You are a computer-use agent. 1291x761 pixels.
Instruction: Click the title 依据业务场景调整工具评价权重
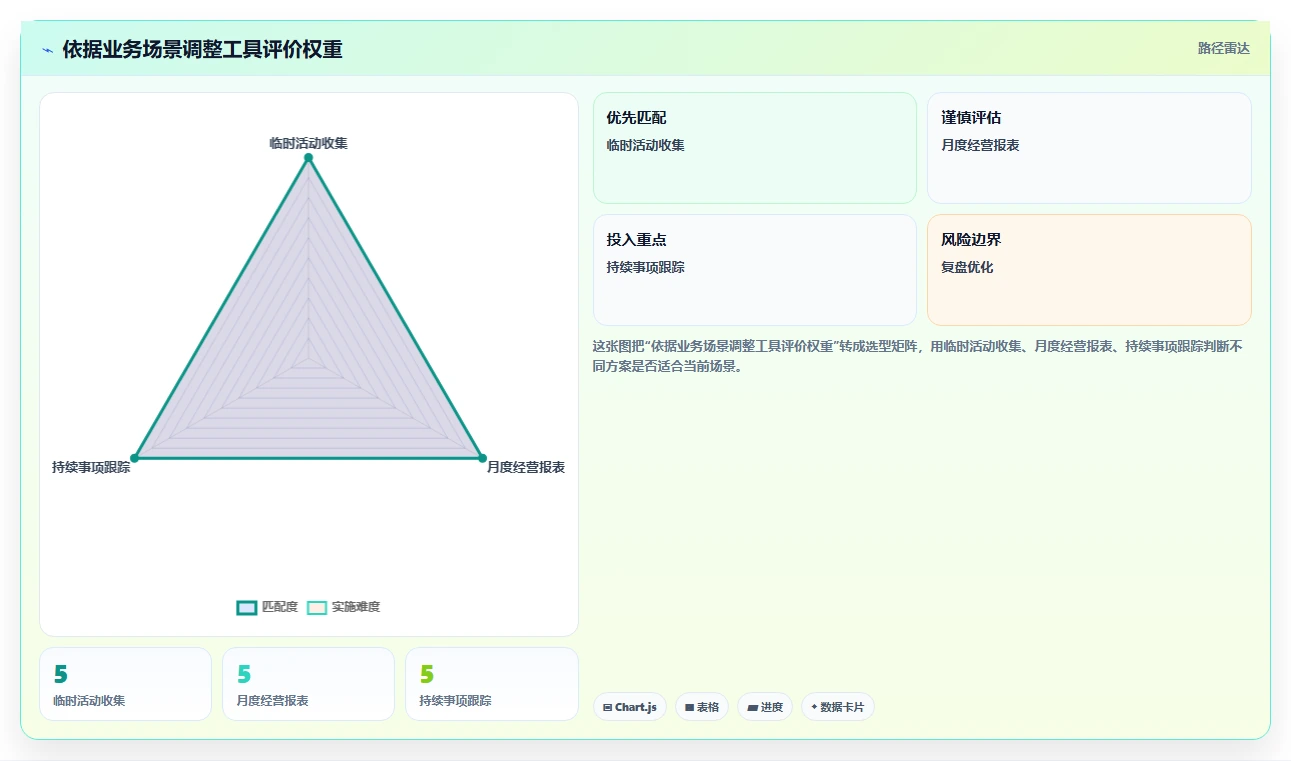click(203, 50)
